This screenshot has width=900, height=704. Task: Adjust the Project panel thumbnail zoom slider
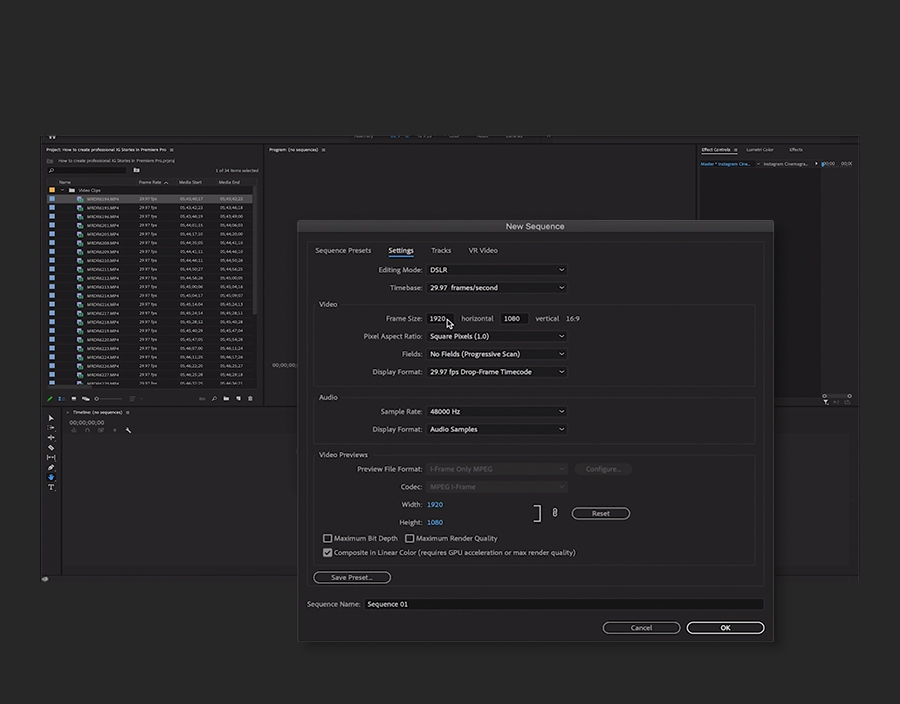click(x=108, y=399)
